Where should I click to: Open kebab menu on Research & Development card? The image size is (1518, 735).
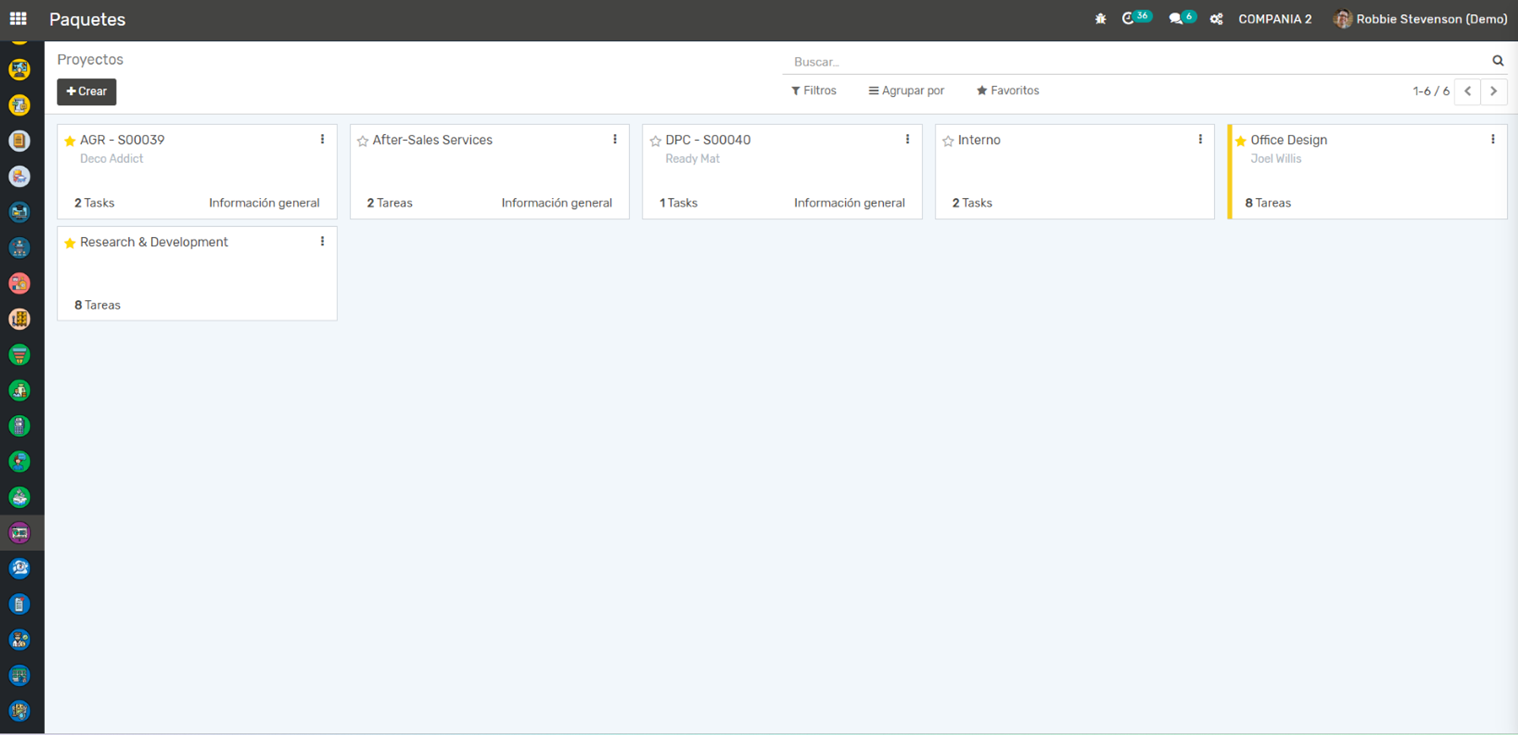[x=322, y=242]
